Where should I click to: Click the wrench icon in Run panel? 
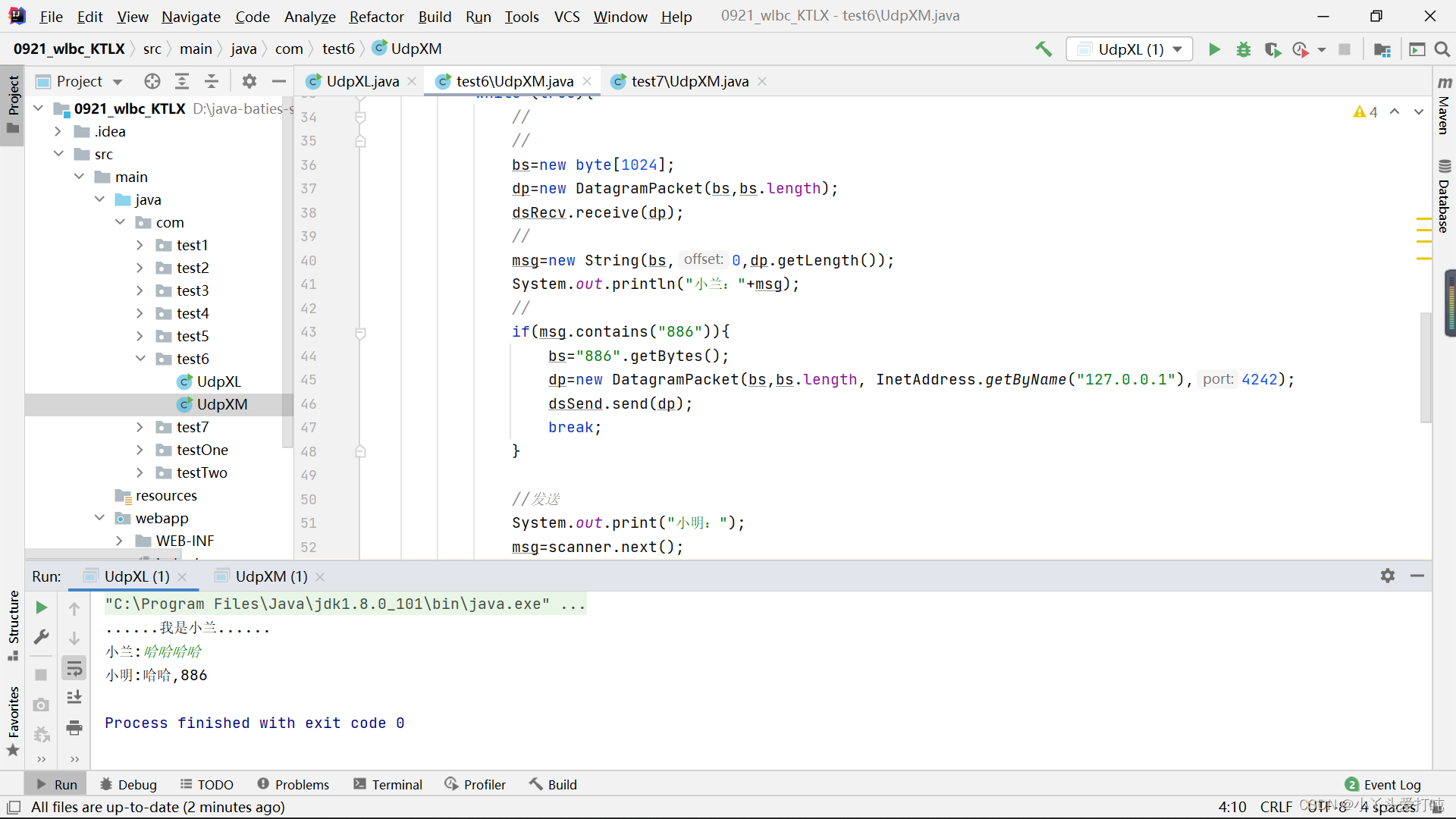coord(42,637)
